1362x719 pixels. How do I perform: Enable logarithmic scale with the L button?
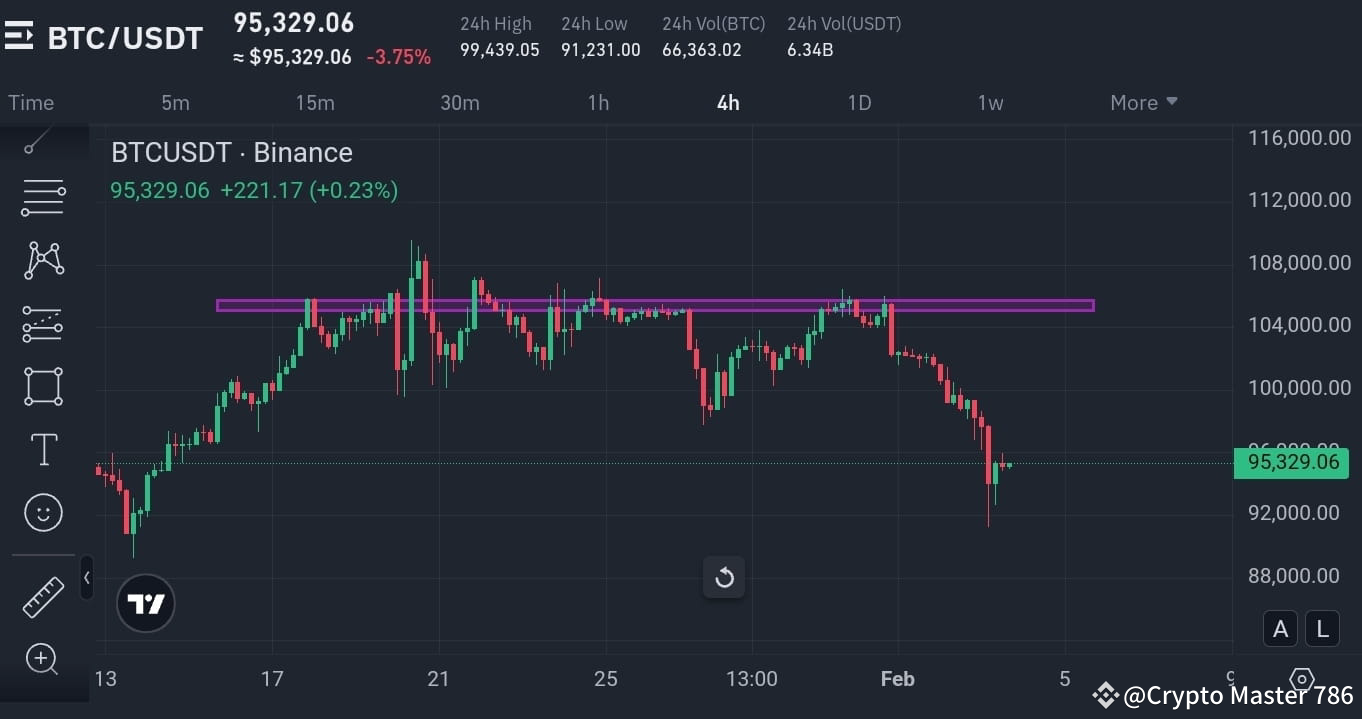(1322, 629)
